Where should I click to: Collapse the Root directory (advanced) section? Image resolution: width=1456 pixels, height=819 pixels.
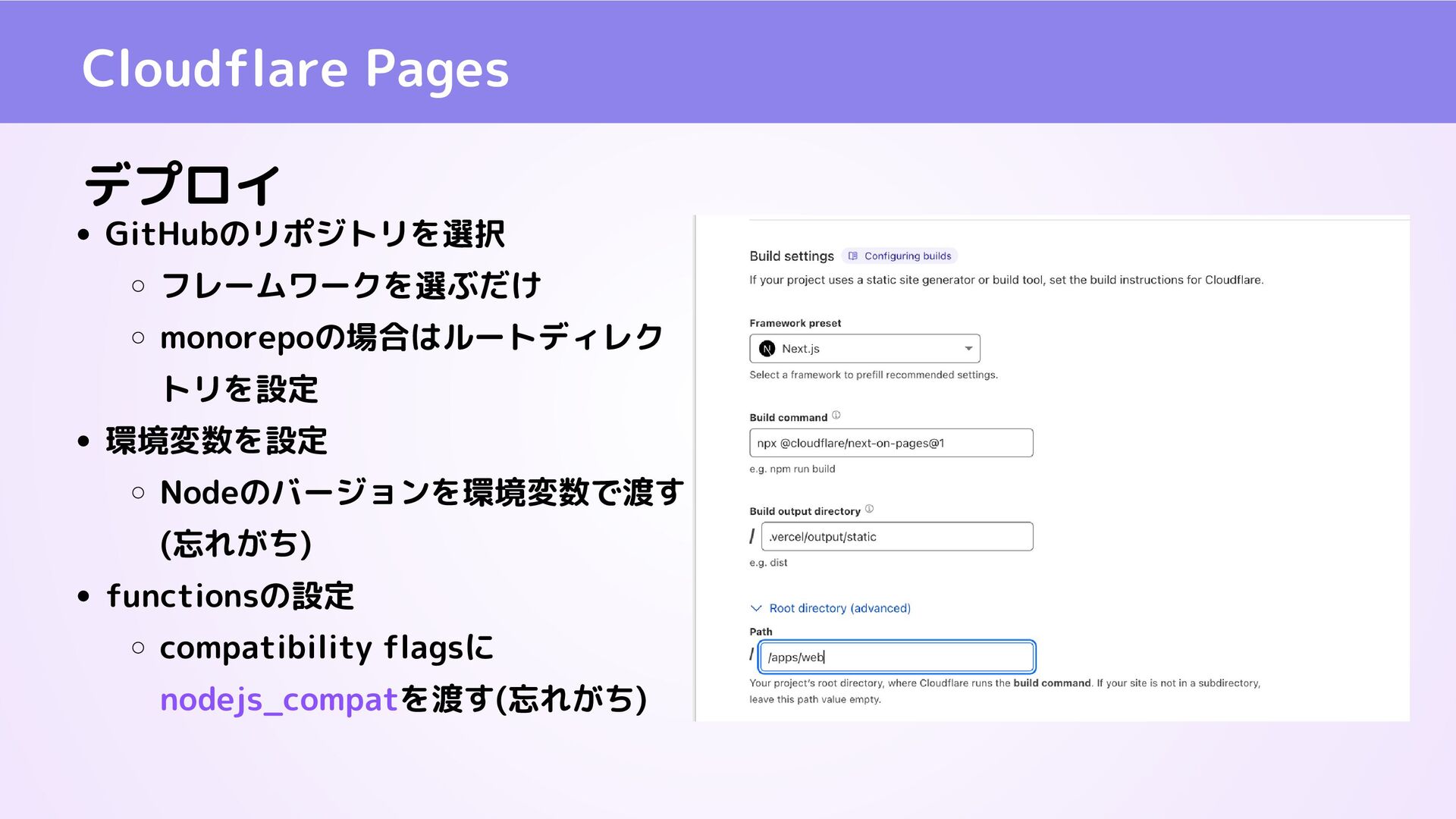830,608
